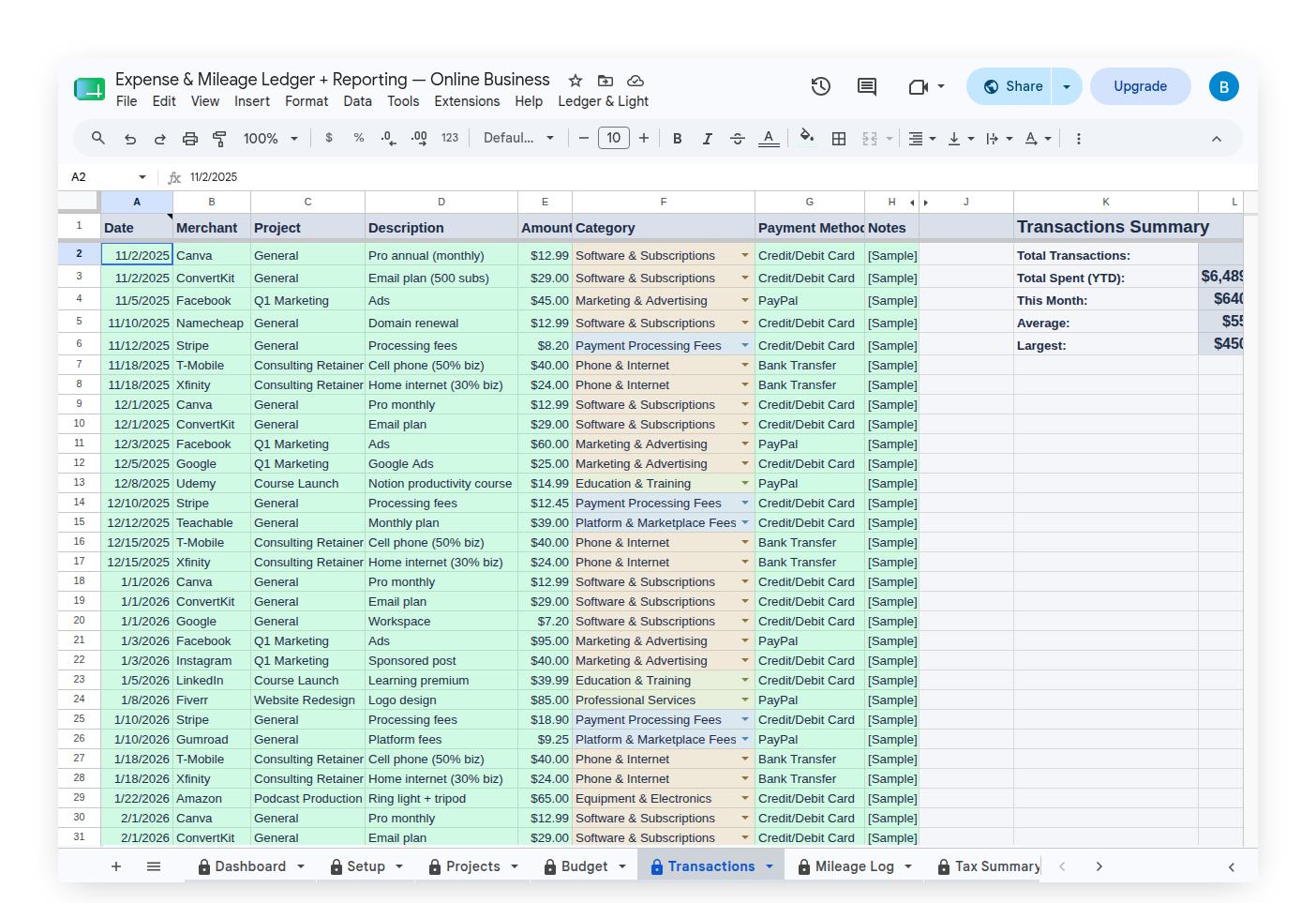Open the text color picker
The image size is (1316, 903).
pos(769,139)
